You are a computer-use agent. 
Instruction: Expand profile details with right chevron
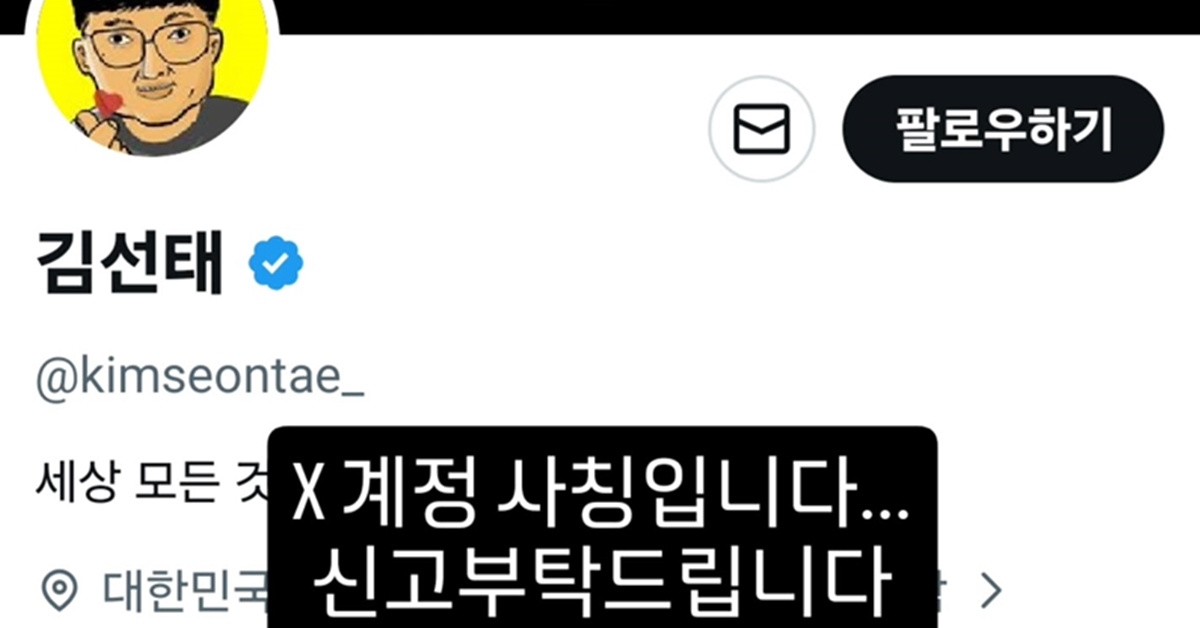coord(990,592)
